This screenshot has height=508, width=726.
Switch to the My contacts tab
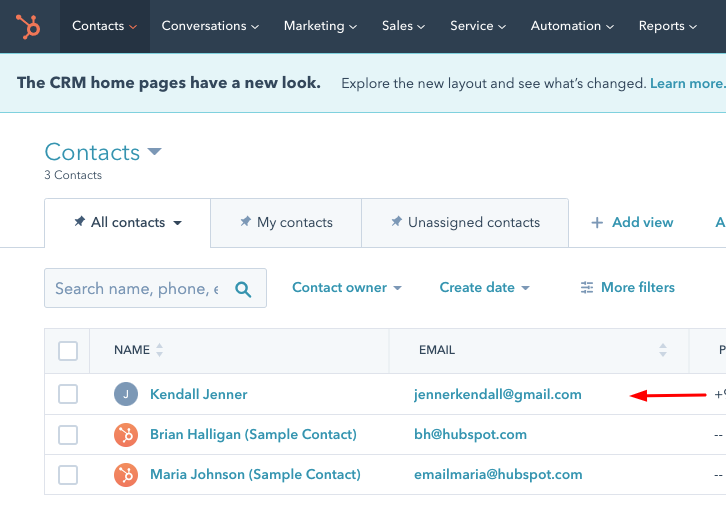click(286, 223)
